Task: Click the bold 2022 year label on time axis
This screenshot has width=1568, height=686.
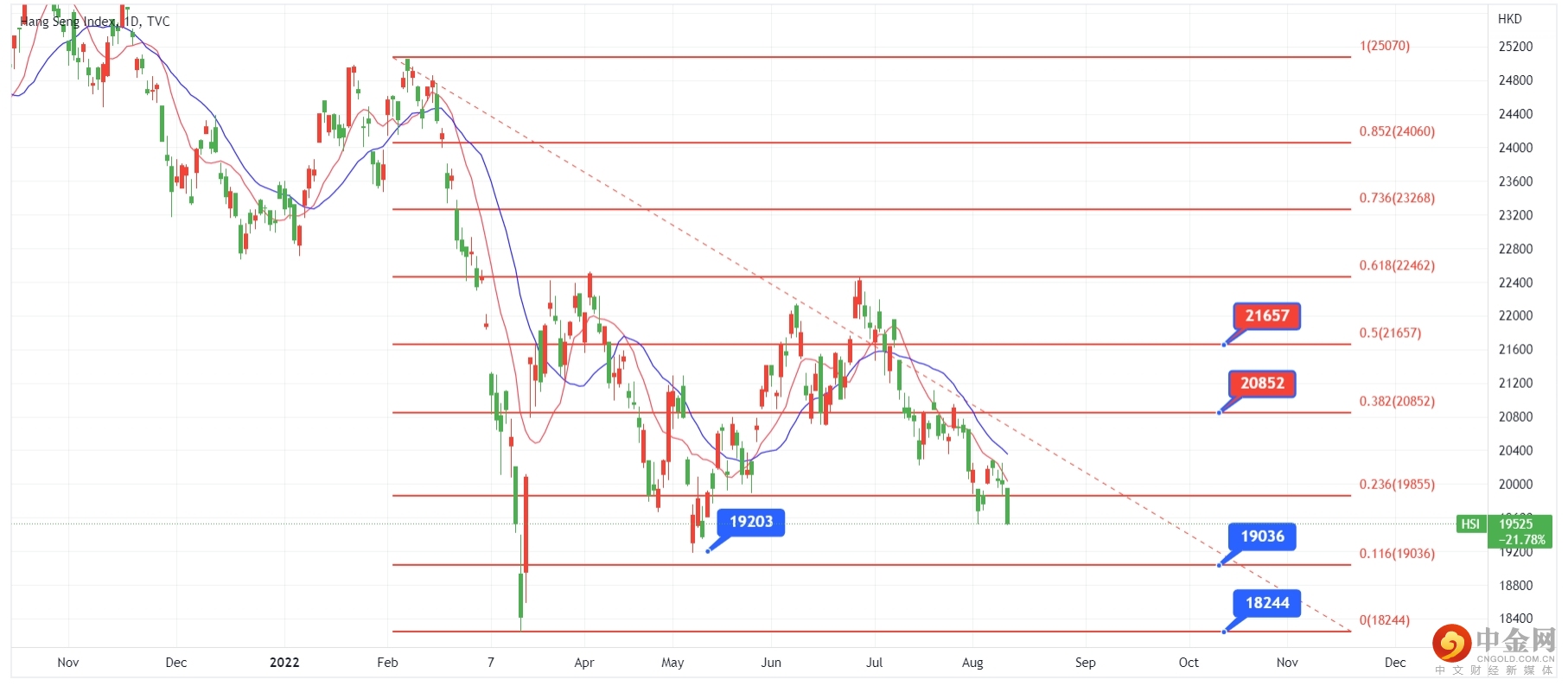Action: (284, 663)
